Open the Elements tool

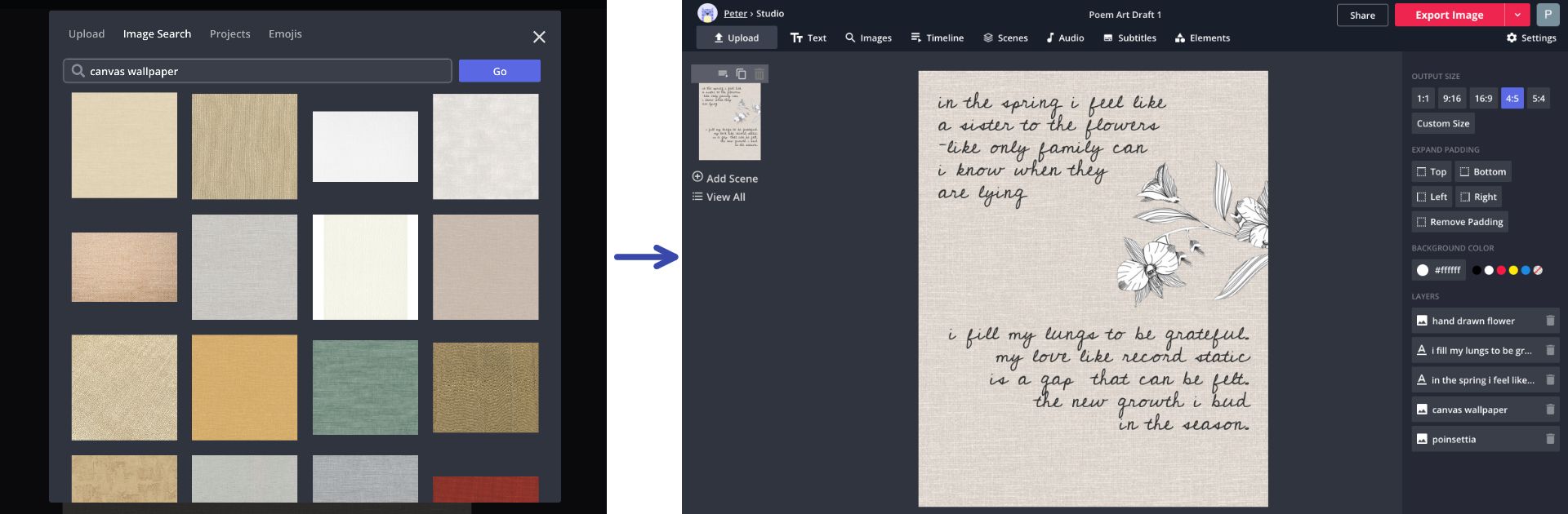[1202, 38]
